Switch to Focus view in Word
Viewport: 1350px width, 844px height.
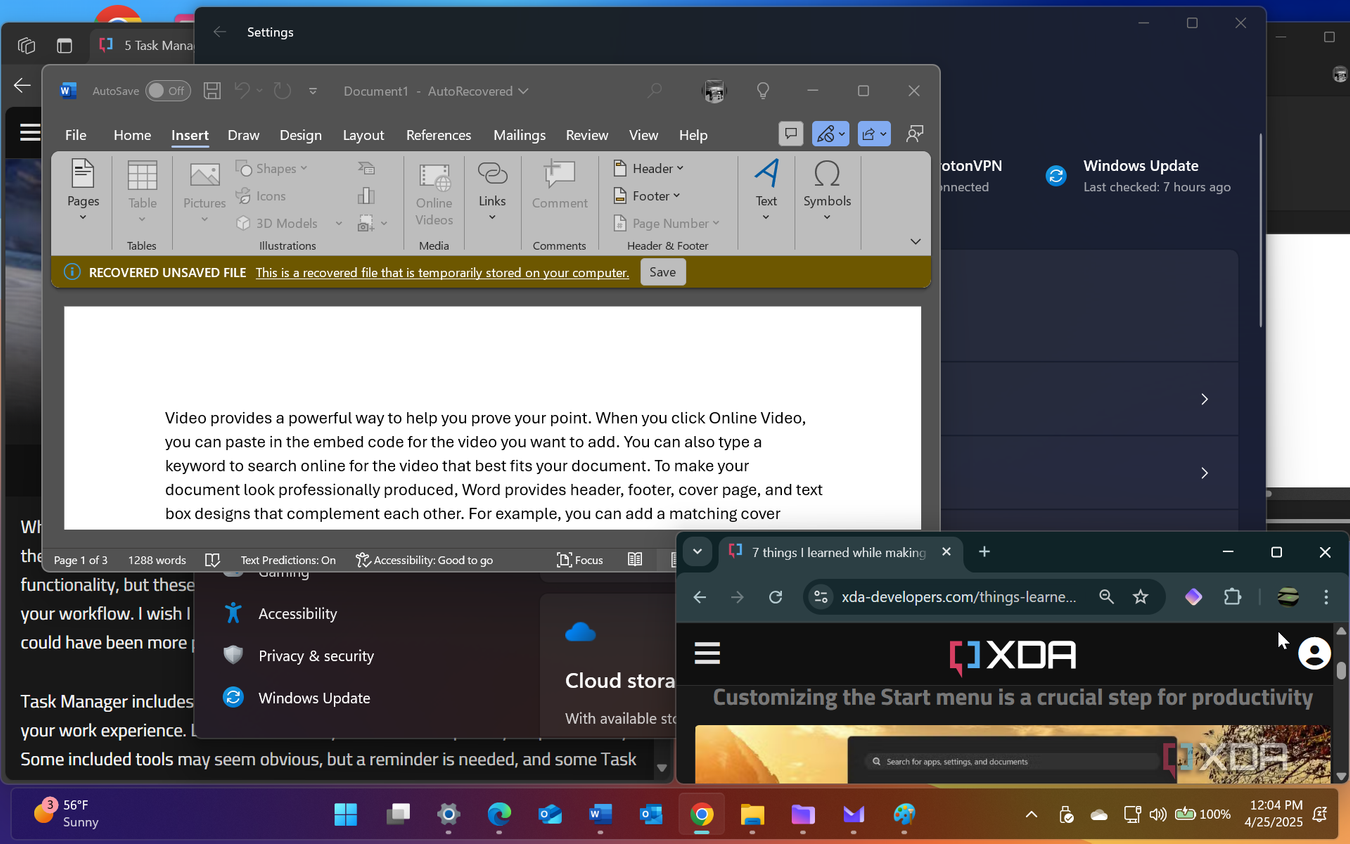[x=580, y=560]
